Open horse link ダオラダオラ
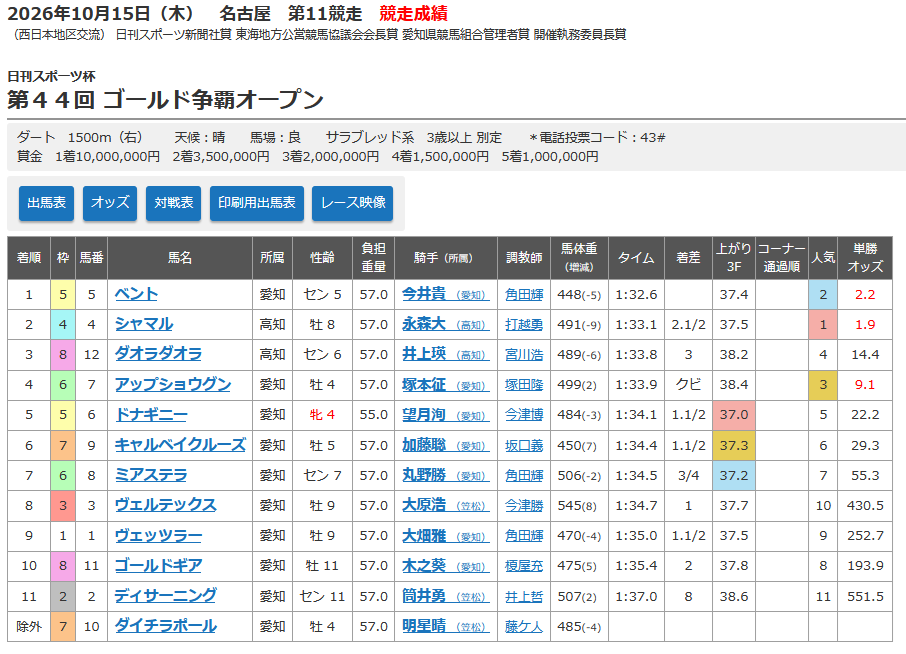 158,354
